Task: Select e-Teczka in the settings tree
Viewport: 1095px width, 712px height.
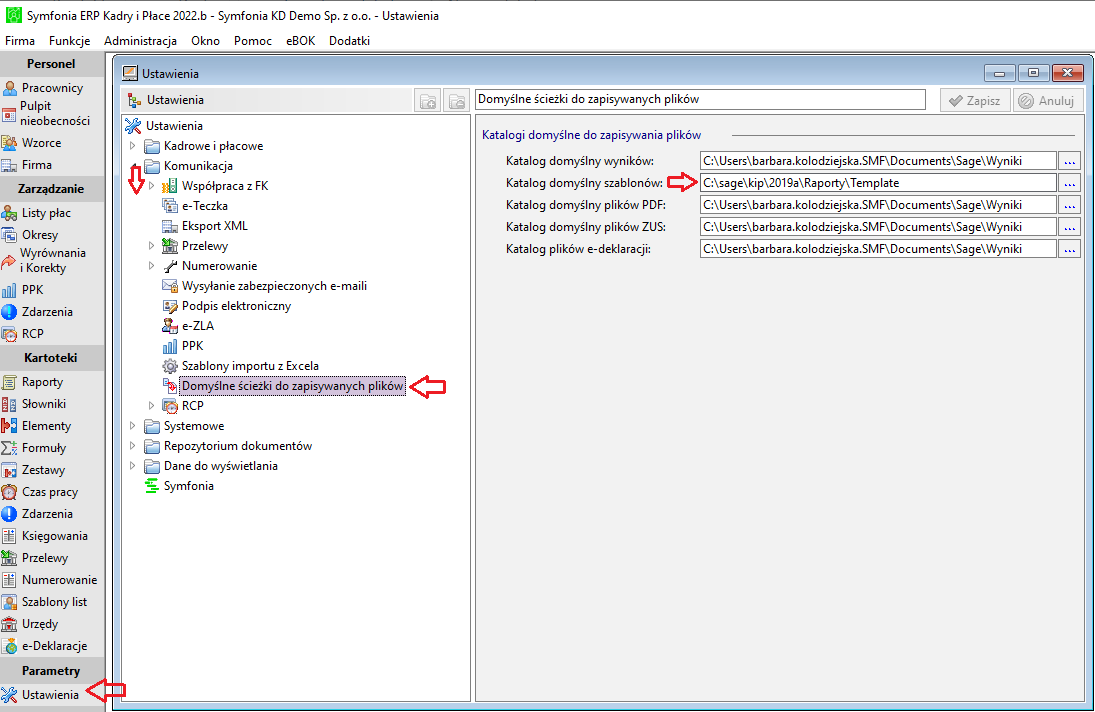Action: [205, 206]
